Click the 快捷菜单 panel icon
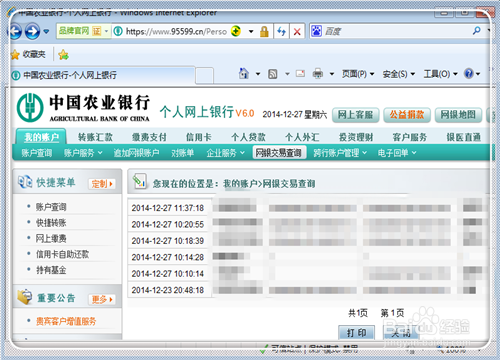Screen dimensions: 500x360 point(25,182)
